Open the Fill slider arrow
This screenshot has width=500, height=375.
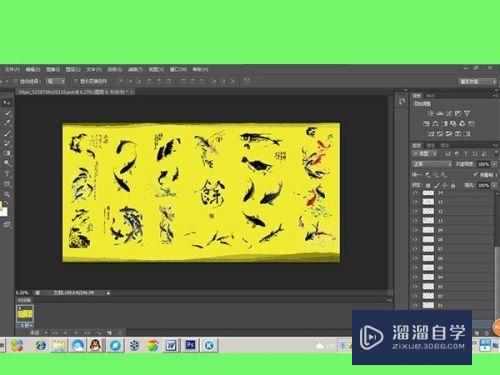(x=494, y=185)
